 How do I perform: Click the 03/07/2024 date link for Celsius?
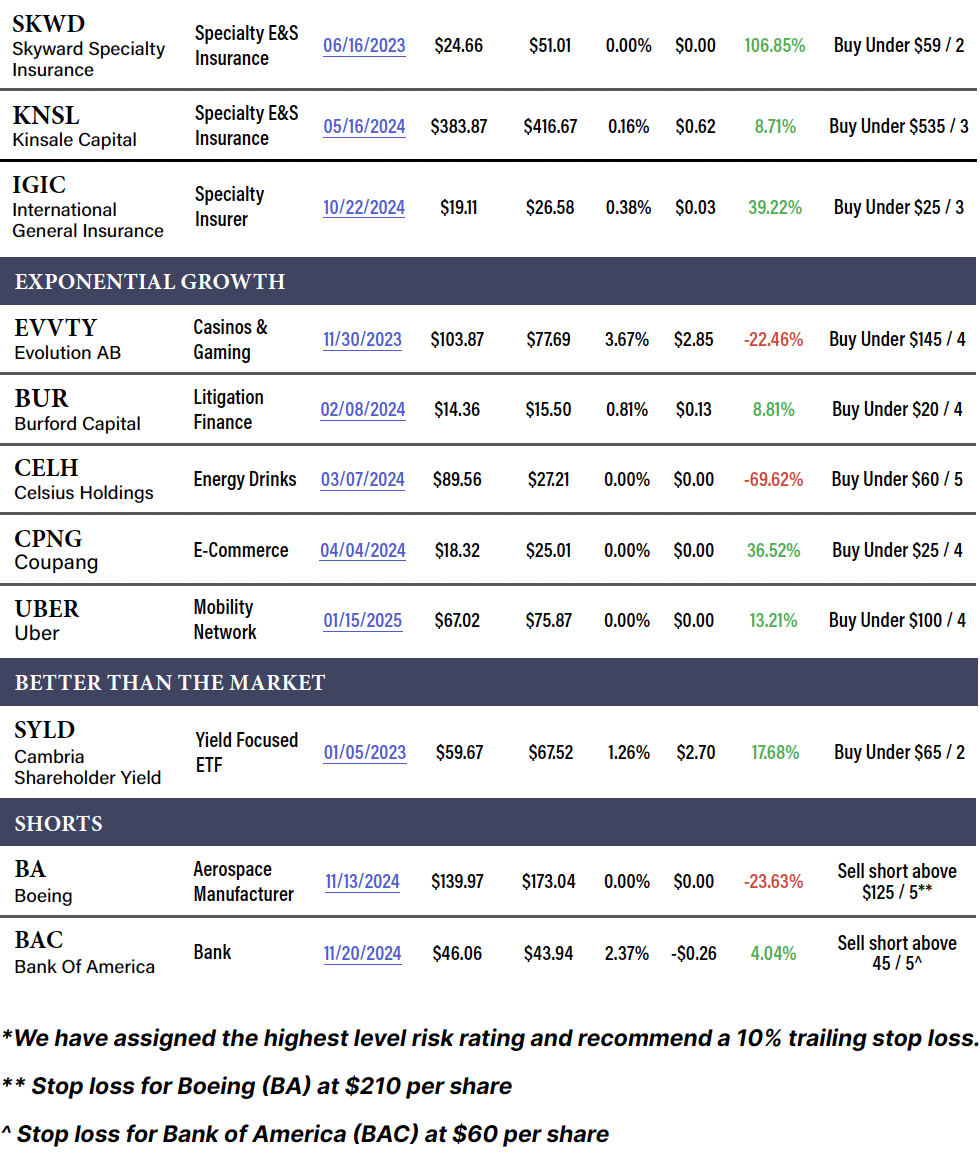pos(363,479)
